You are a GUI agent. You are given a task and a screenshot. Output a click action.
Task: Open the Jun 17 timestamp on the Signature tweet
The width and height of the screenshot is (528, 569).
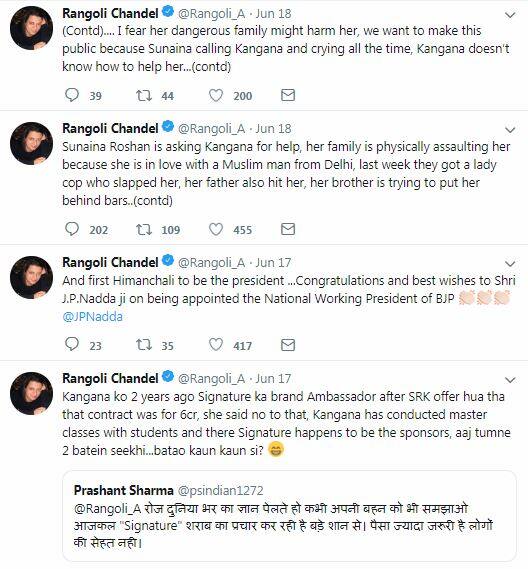(273, 378)
